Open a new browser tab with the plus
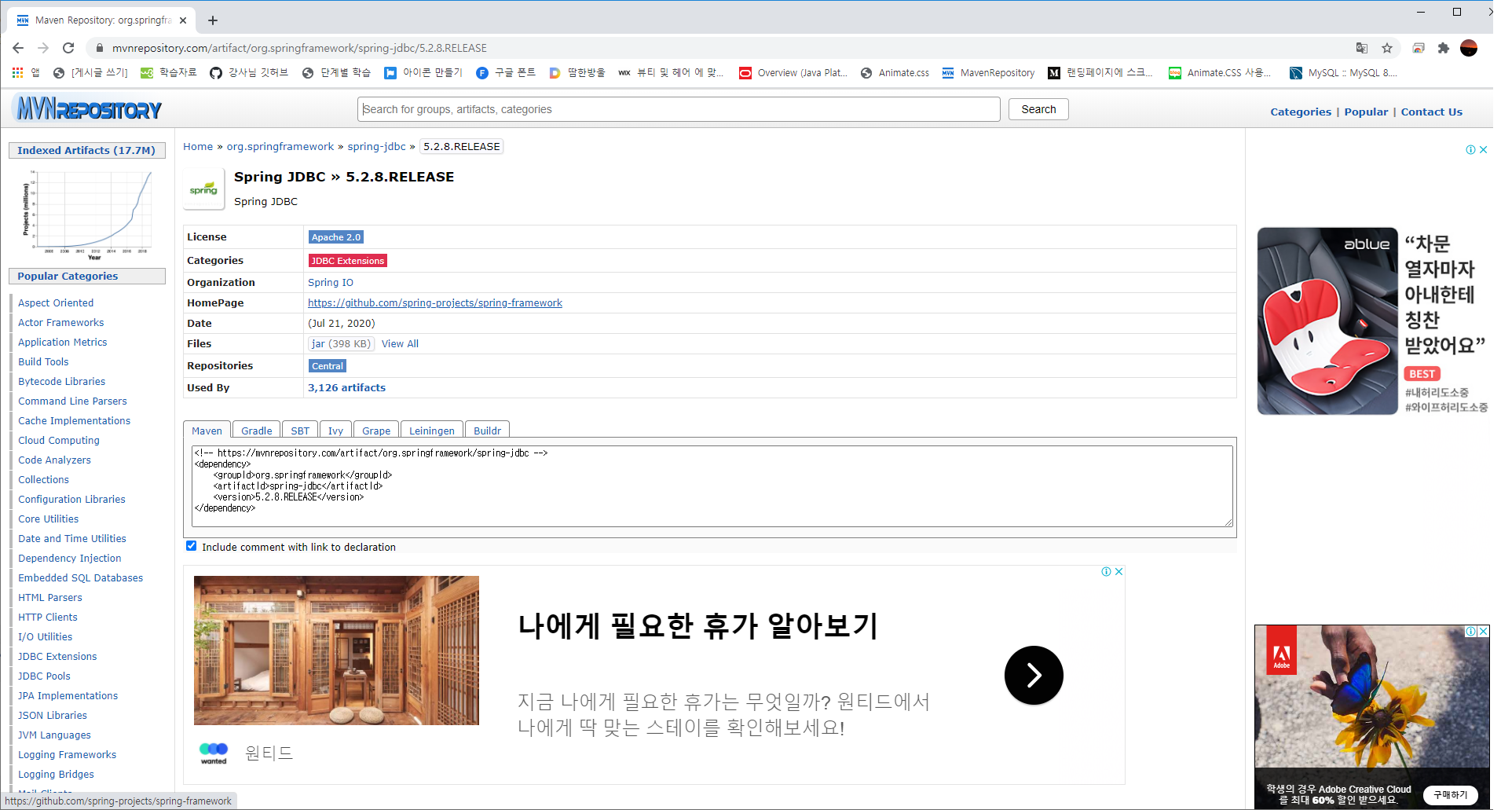 (x=213, y=20)
